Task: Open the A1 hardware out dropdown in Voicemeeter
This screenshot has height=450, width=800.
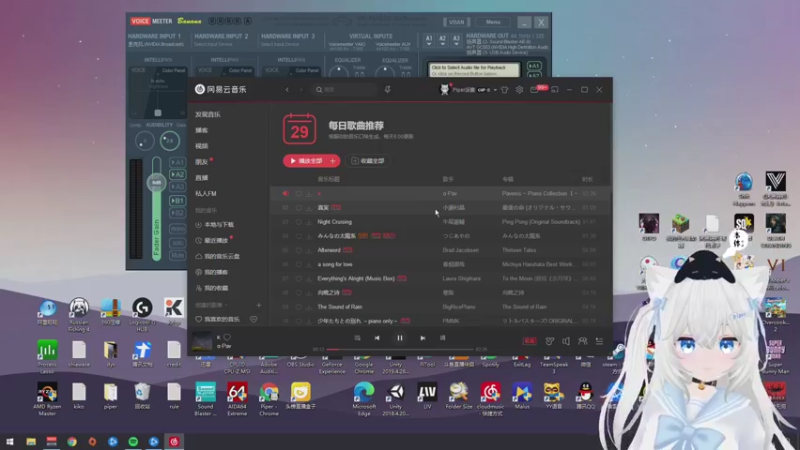Action: click(429, 40)
